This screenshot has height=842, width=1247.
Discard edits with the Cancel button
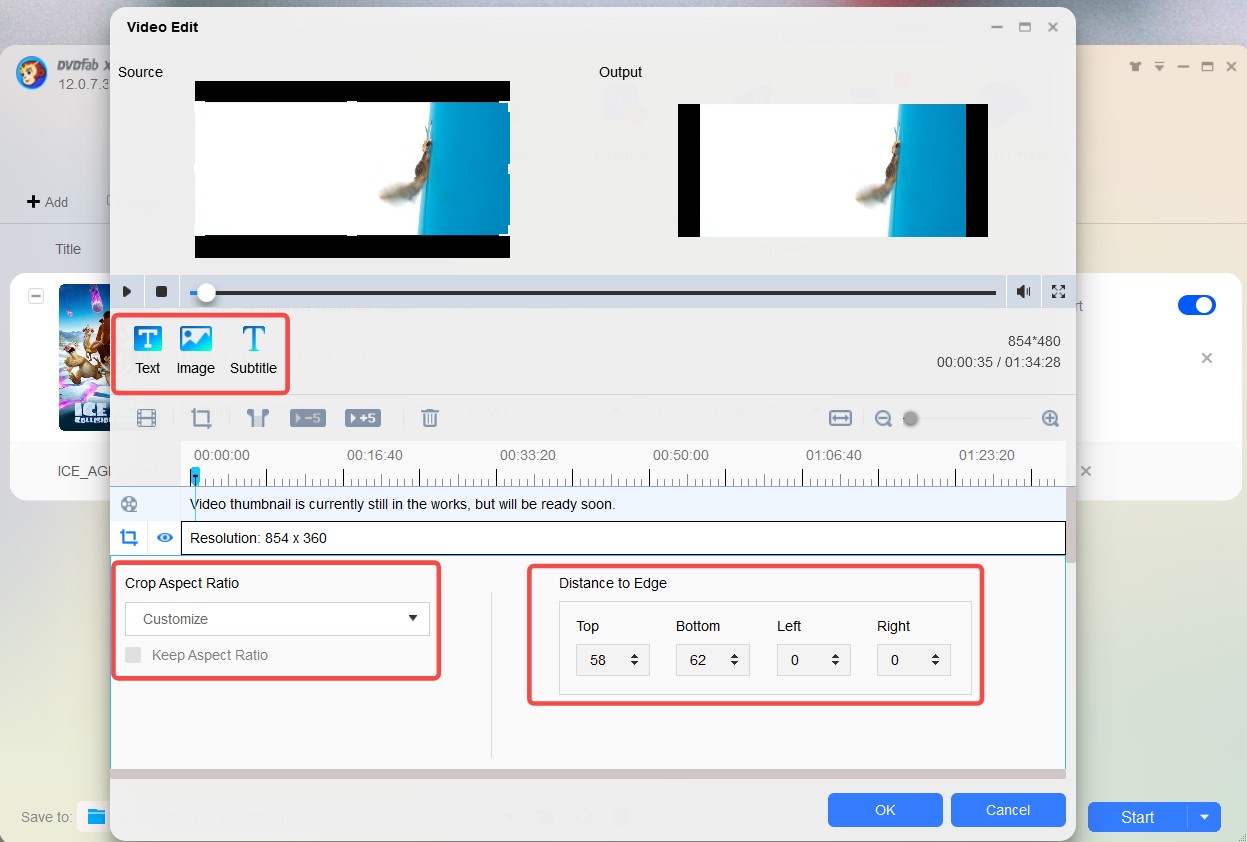click(1008, 810)
